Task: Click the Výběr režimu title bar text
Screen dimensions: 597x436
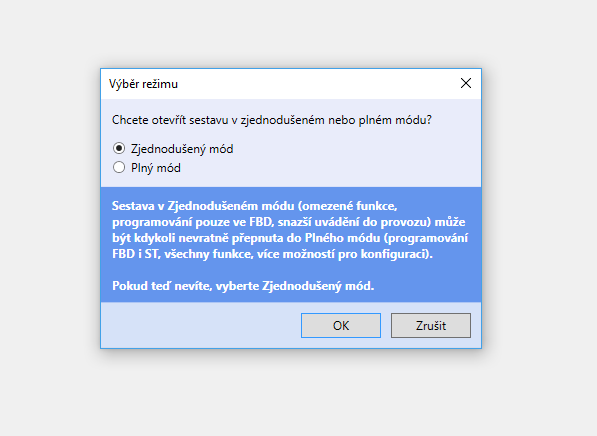Action: (x=143, y=84)
